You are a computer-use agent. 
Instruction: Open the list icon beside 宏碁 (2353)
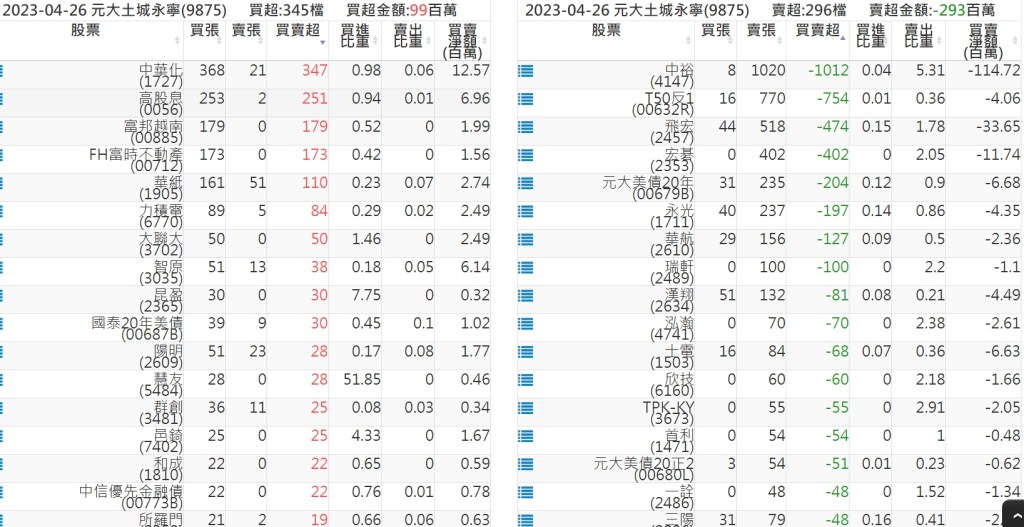(525, 155)
